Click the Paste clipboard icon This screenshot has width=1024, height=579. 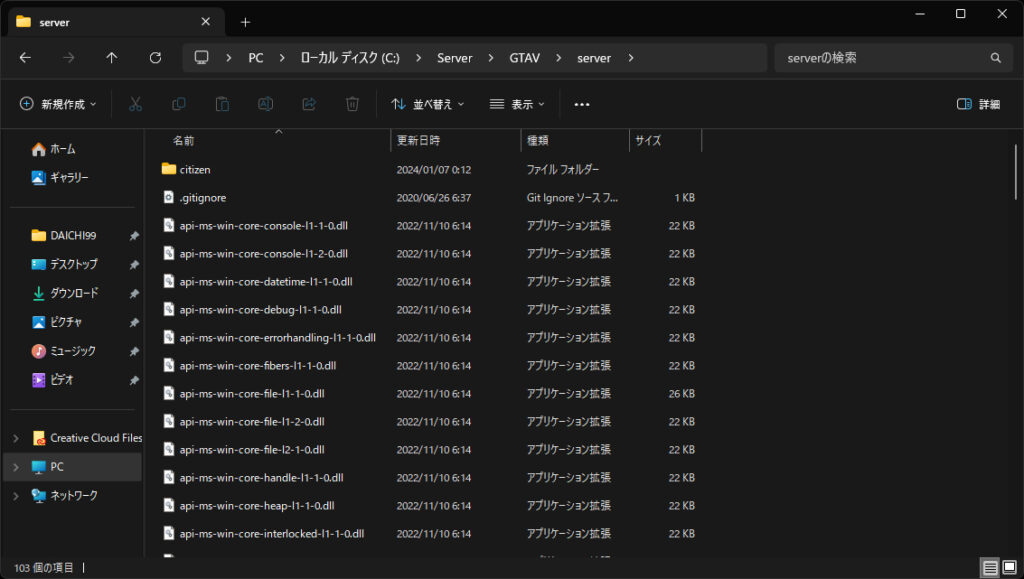point(222,104)
